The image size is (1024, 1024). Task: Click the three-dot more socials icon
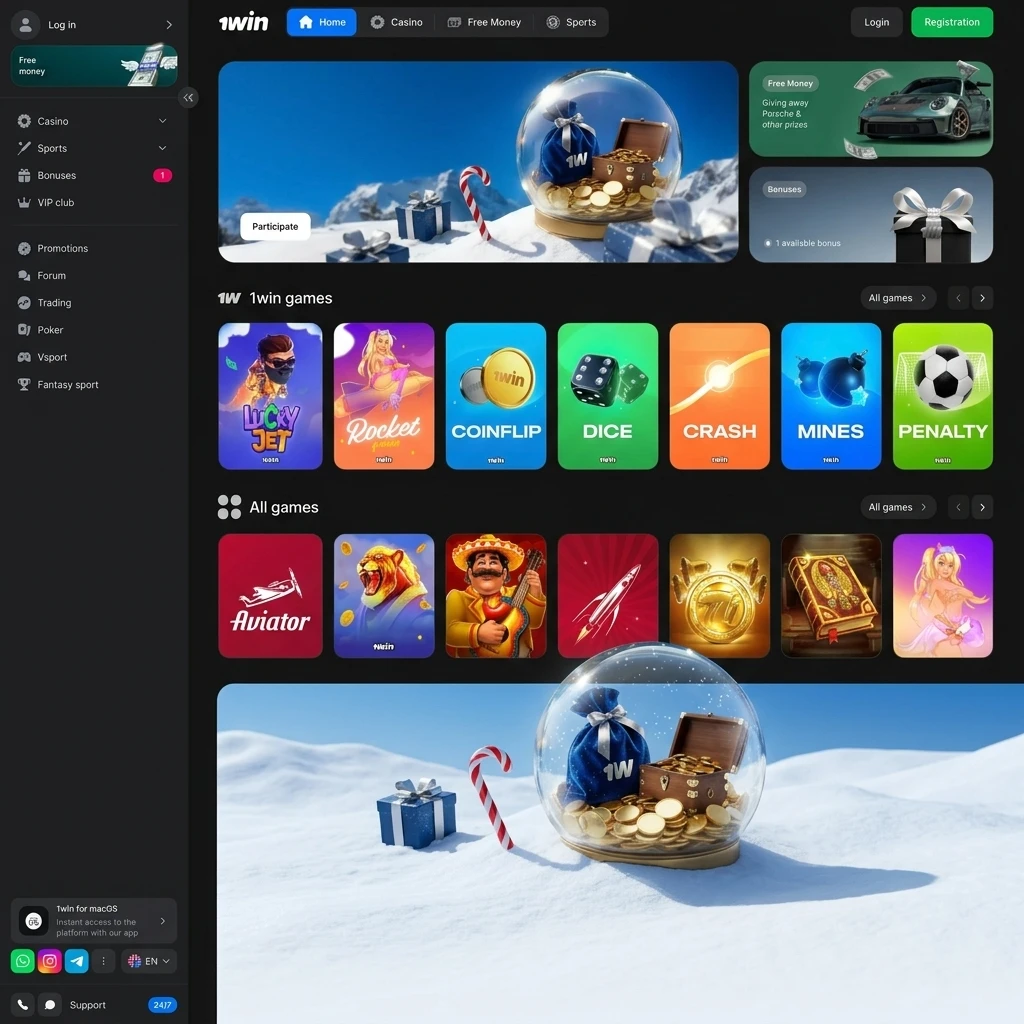(x=104, y=961)
